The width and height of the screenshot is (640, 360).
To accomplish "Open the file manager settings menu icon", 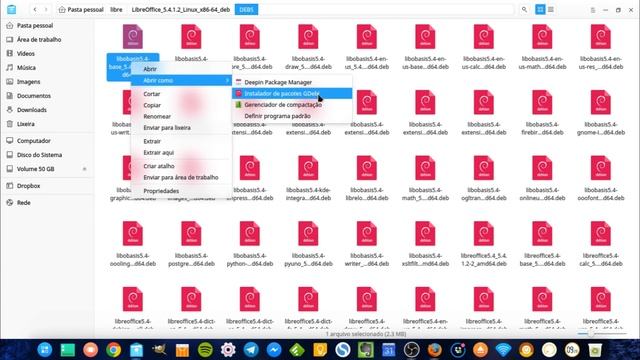I will coord(593,10).
